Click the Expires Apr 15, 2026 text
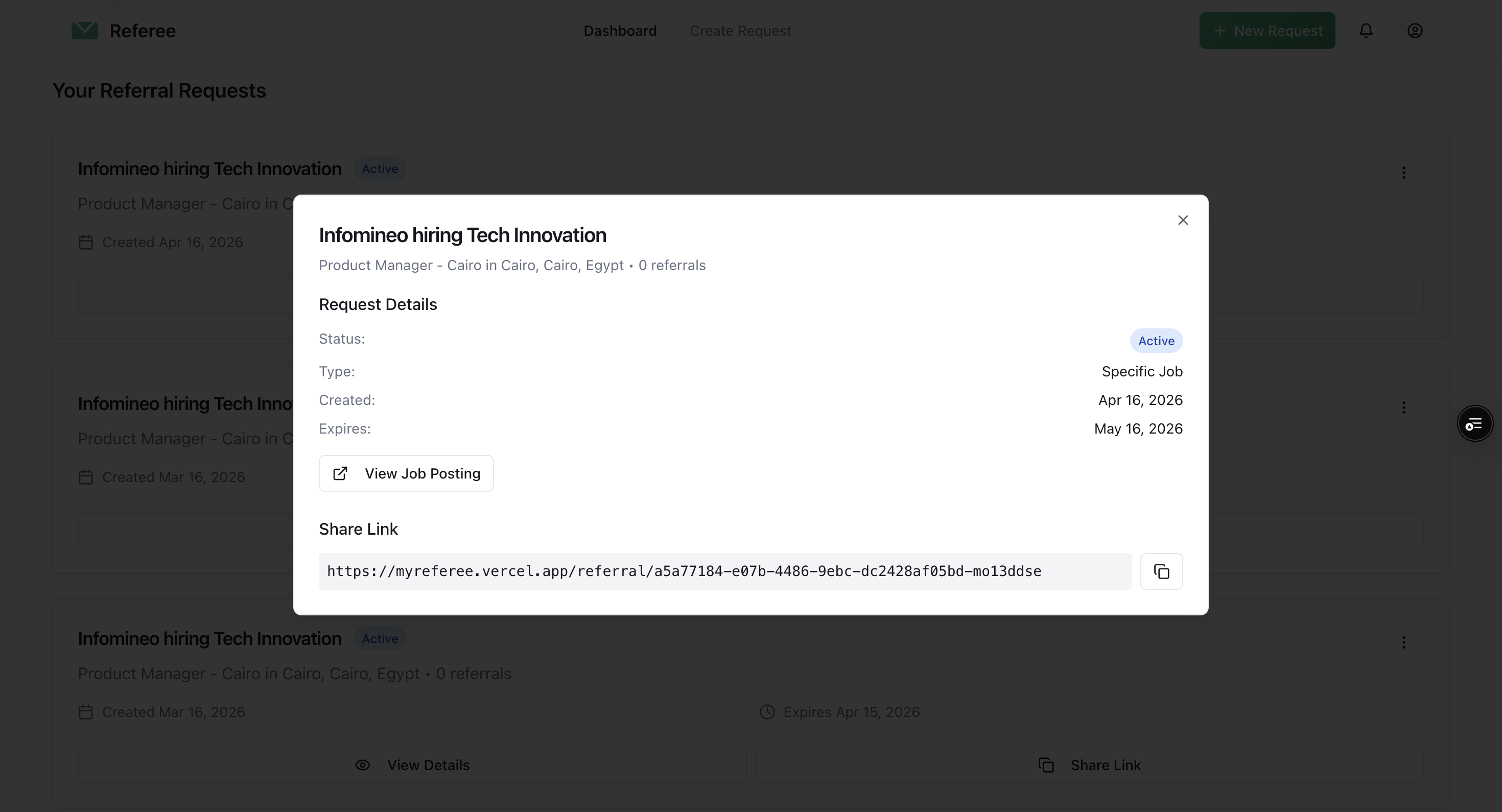This screenshot has height=812, width=1502. click(851, 712)
